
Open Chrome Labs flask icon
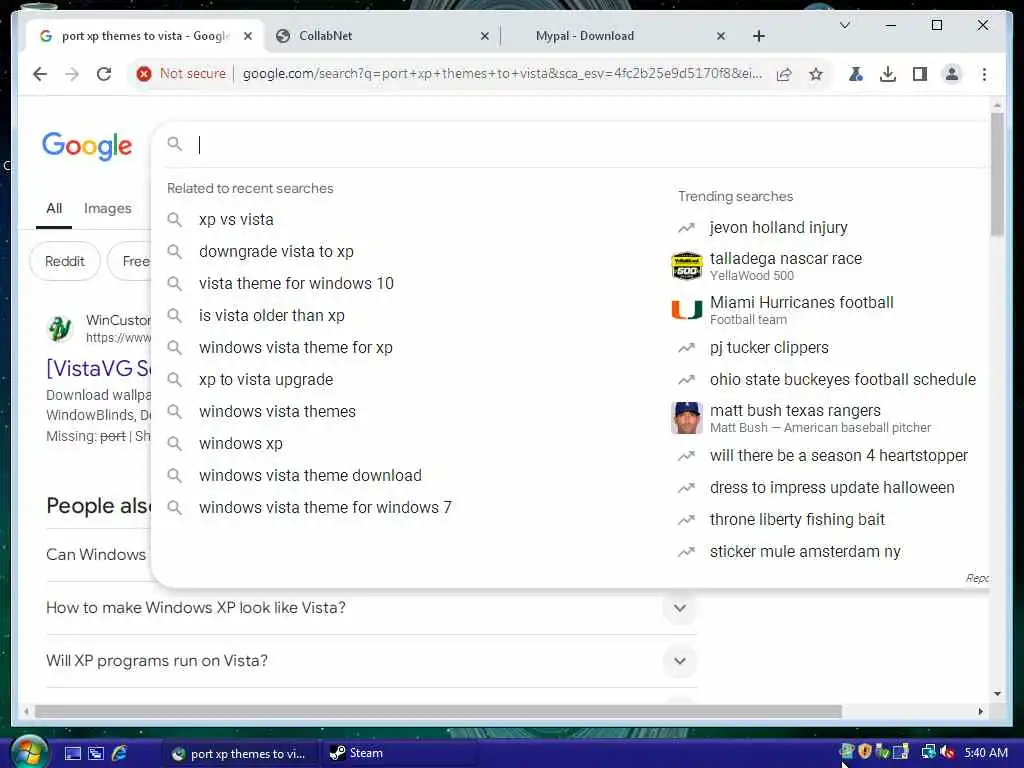coord(856,74)
